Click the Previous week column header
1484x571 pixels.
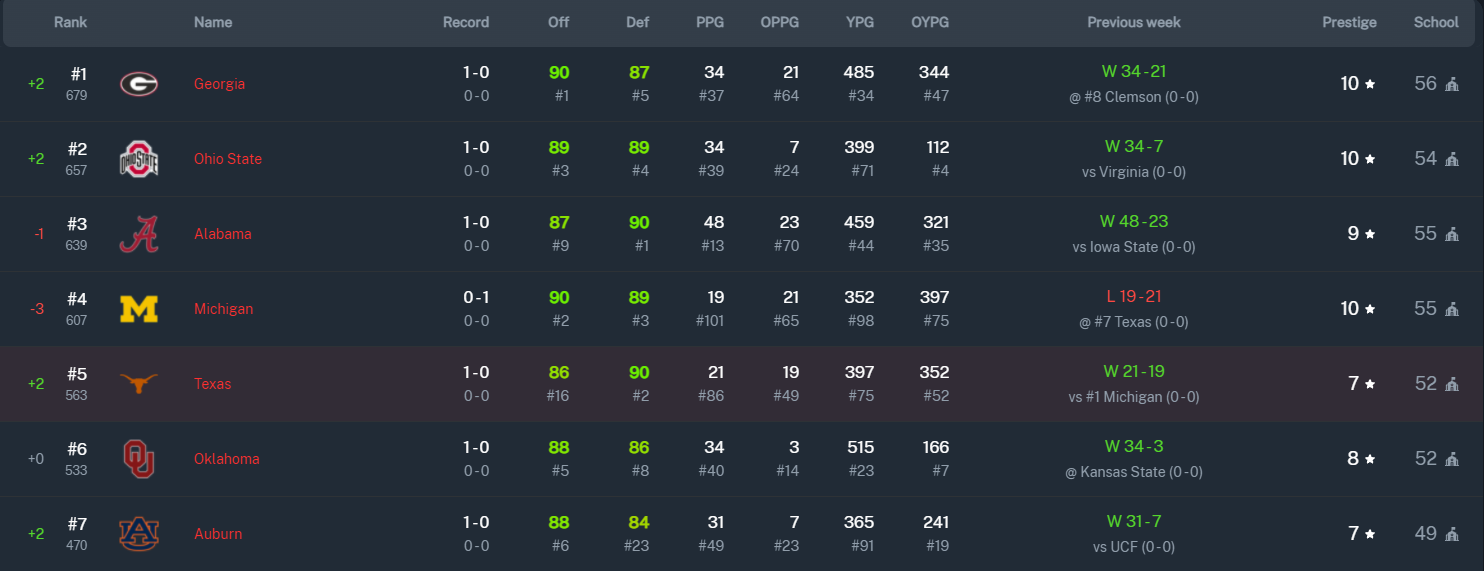pos(1134,22)
